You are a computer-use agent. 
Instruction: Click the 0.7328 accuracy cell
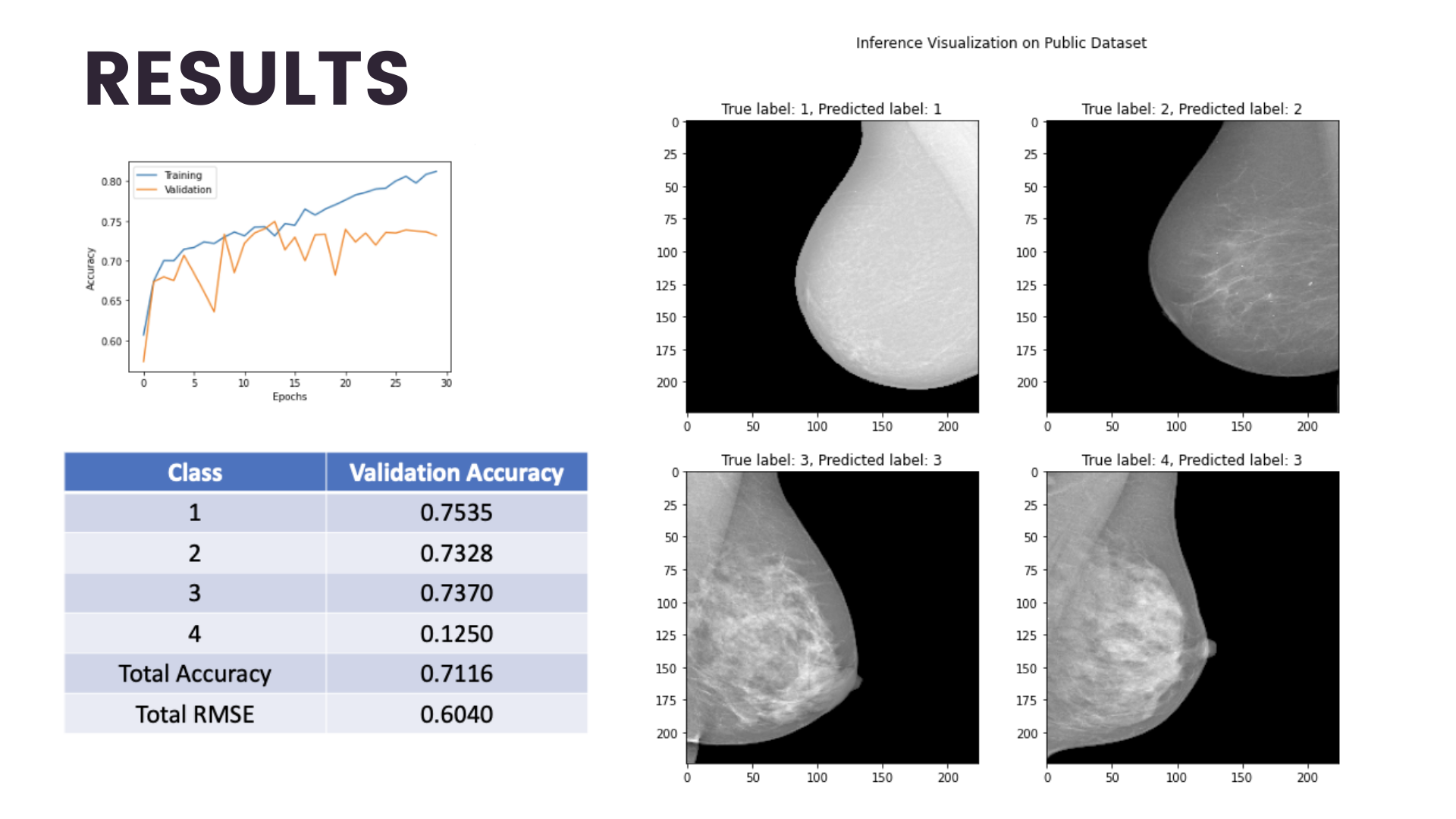[x=457, y=553]
